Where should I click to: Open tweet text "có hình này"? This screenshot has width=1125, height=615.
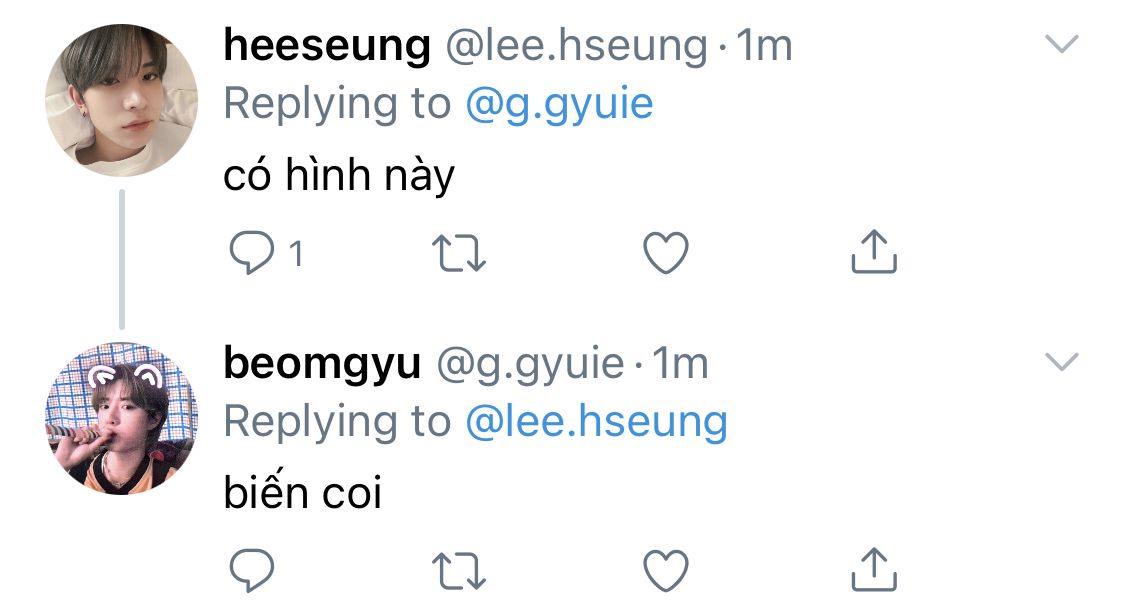coord(339,177)
